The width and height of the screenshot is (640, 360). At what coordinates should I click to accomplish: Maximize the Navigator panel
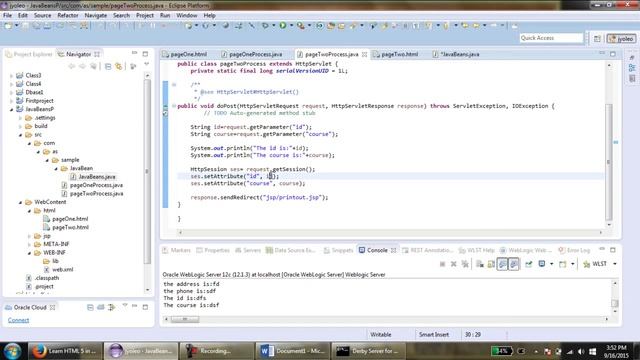pyautogui.click(x=145, y=54)
